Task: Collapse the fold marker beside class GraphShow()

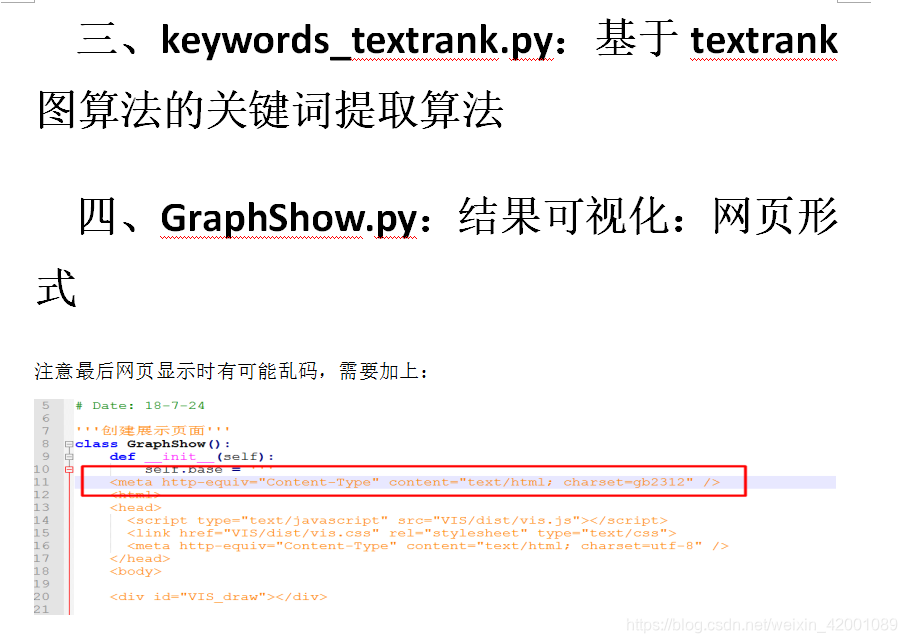Action: coord(69,444)
